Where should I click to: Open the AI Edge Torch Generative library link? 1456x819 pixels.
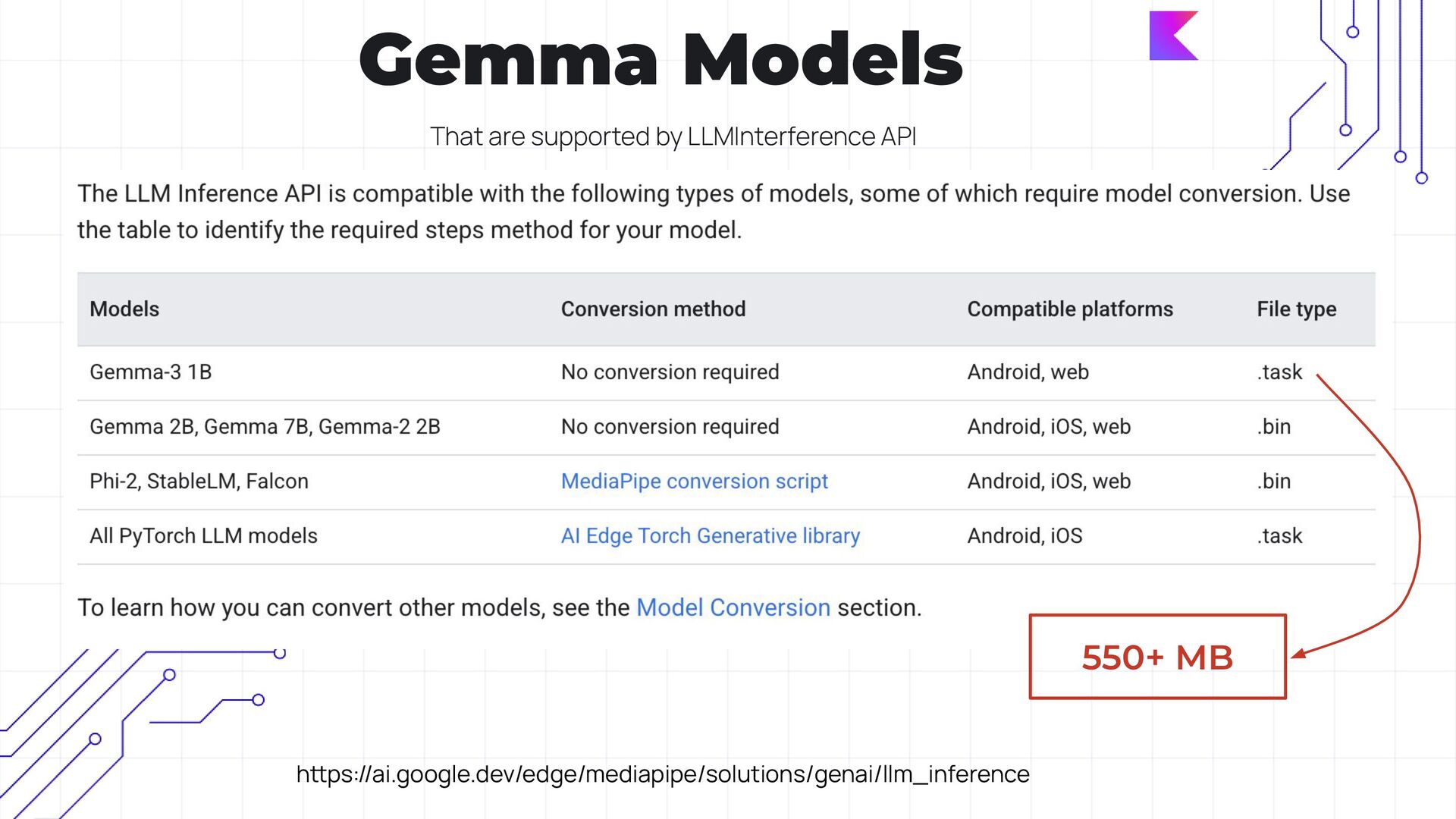pyautogui.click(x=711, y=536)
